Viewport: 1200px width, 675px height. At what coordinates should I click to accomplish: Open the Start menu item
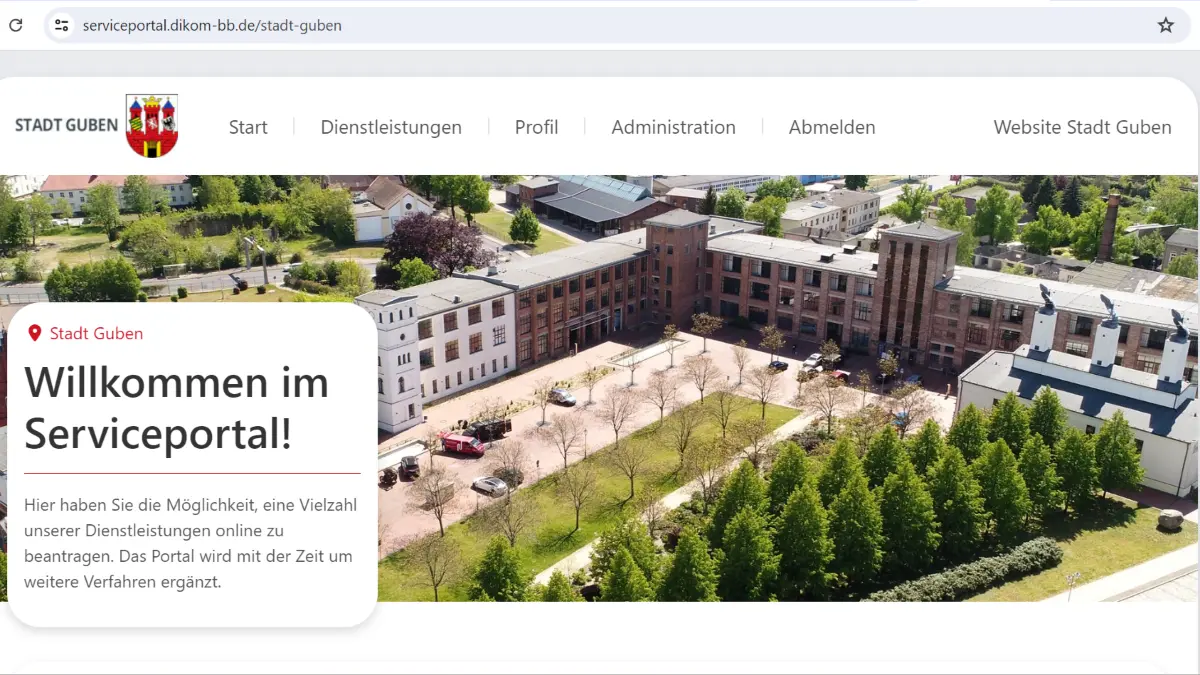click(248, 127)
